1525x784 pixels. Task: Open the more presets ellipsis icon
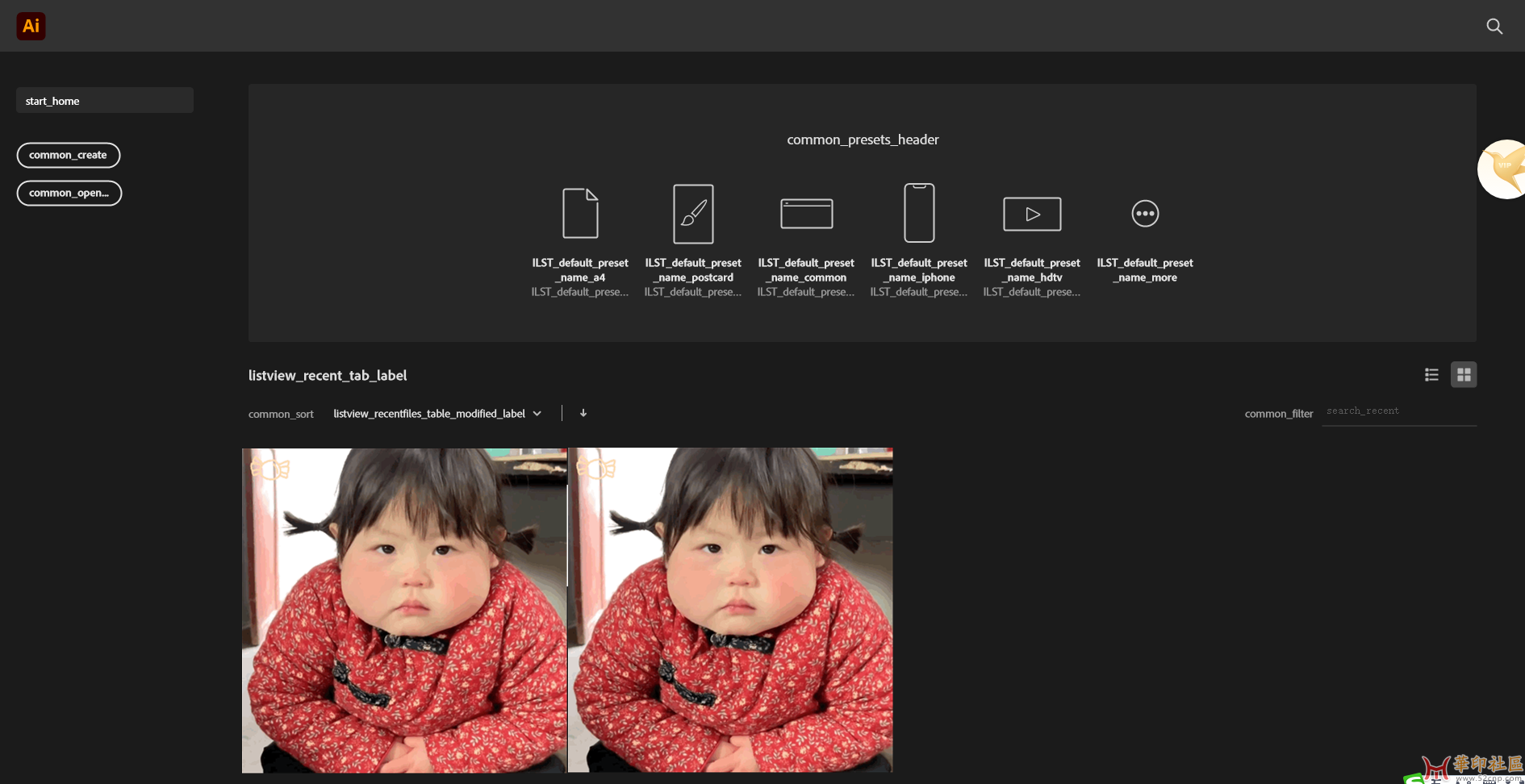pos(1145,214)
